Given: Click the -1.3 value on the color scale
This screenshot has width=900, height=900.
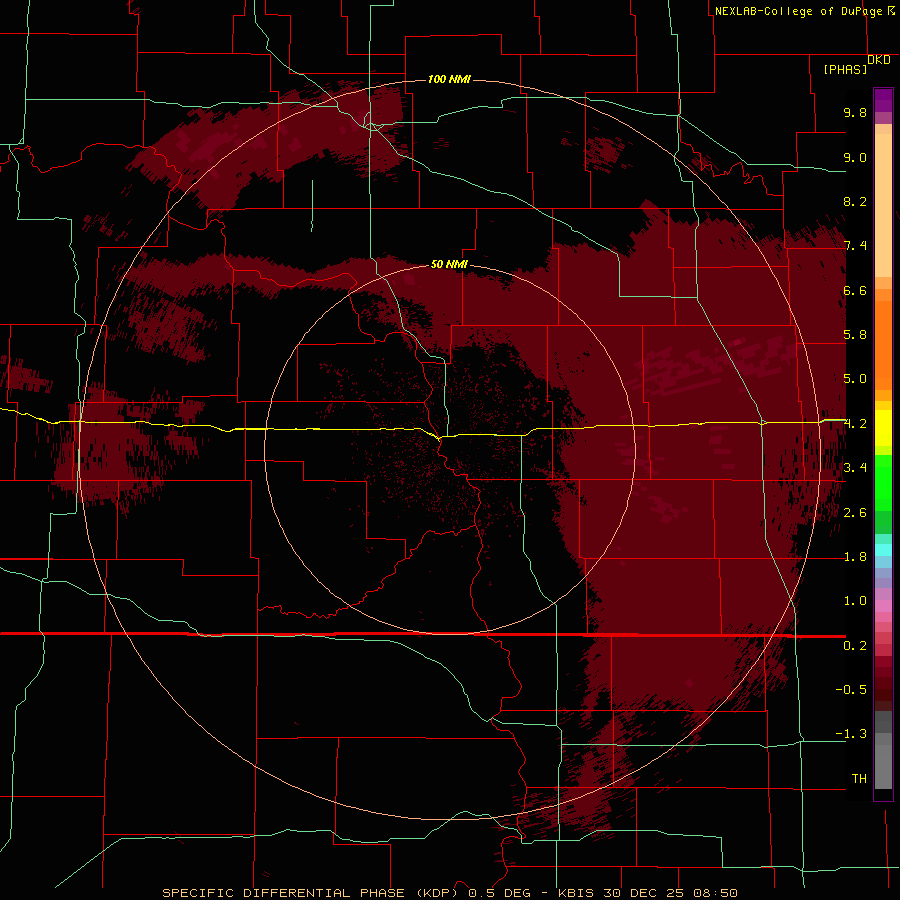Looking at the screenshot, I should (x=851, y=734).
